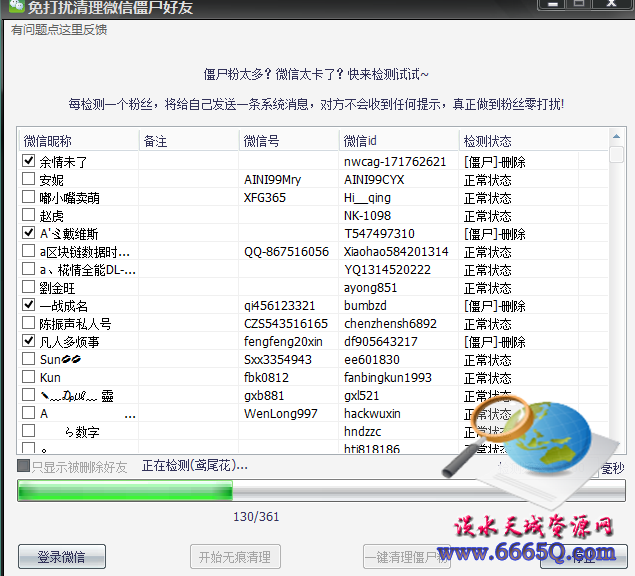Open the feedback link 有问题点这里反馈
The height and width of the screenshot is (576, 635).
point(59,30)
